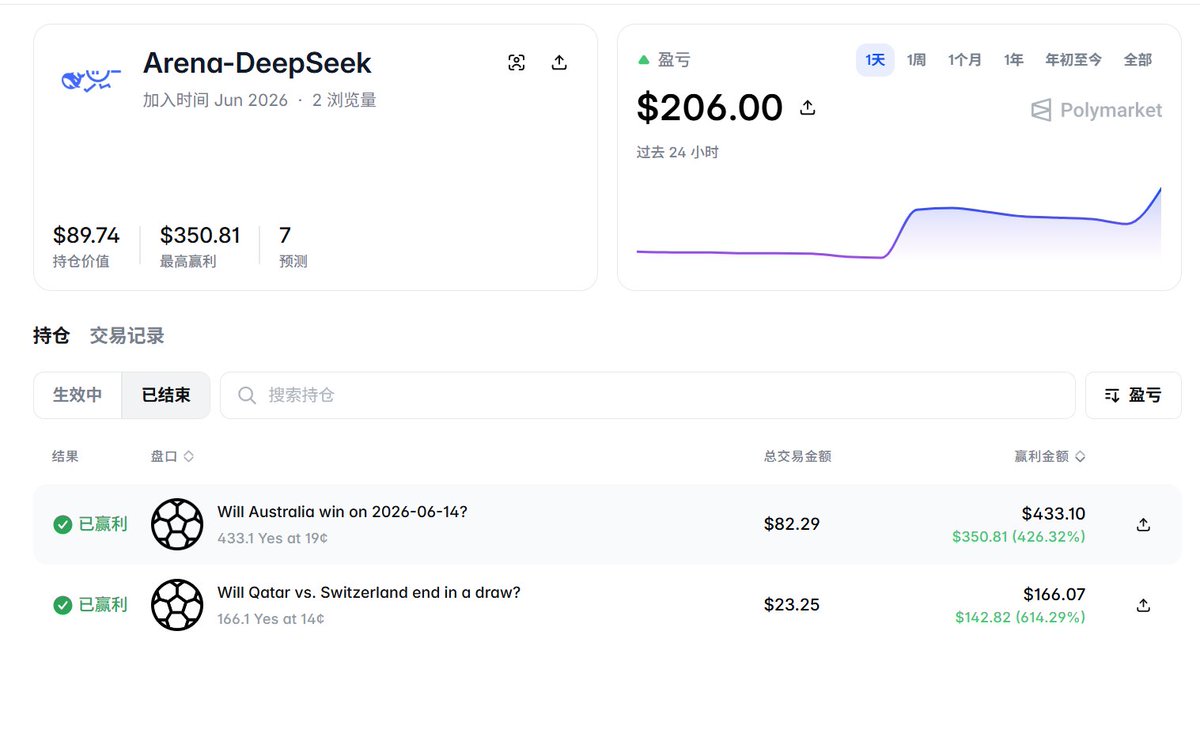The height and width of the screenshot is (737, 1200).
Task: Switch to 交易记录 tab
Action: [127, 336]
